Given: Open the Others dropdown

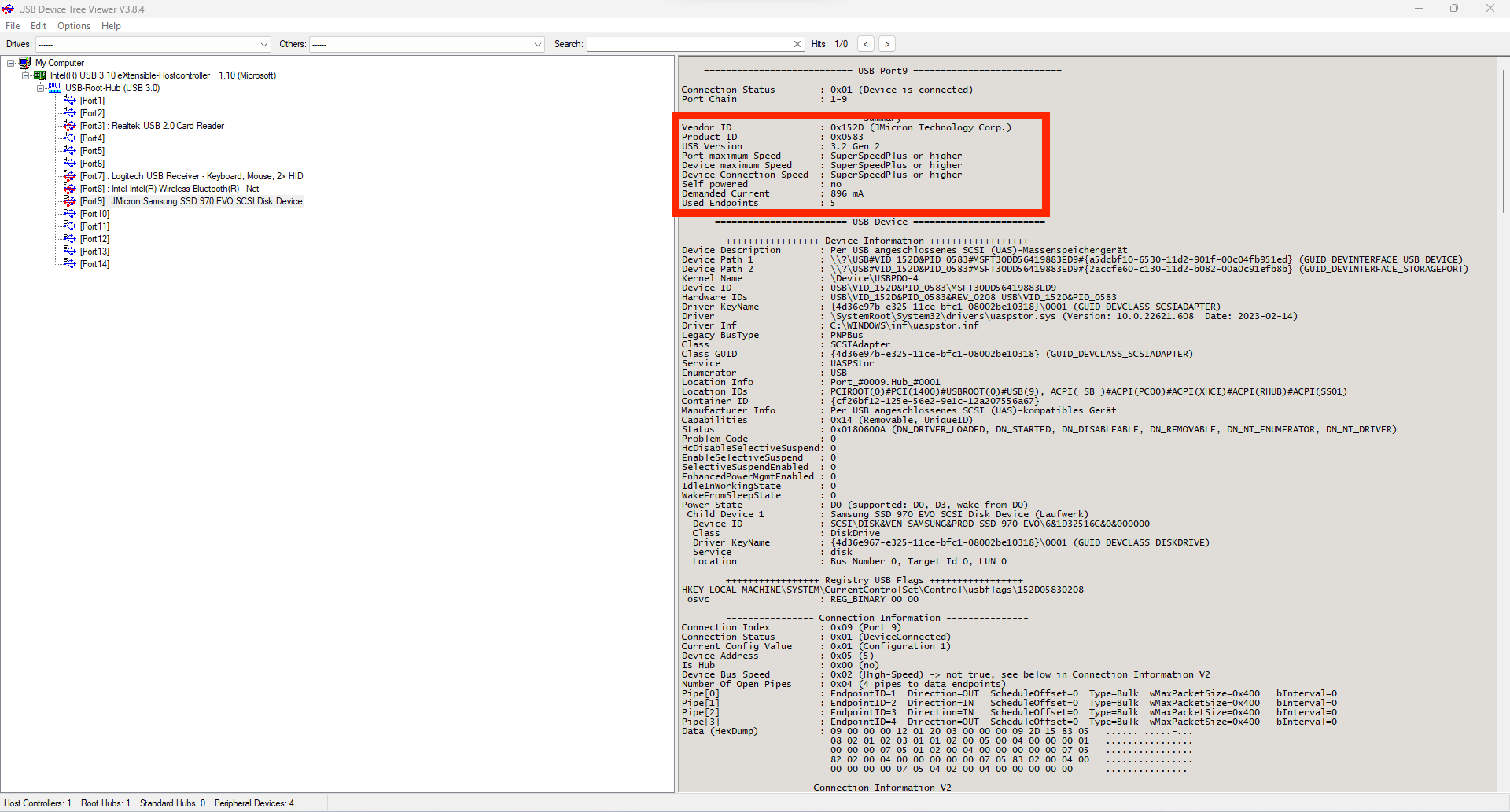Looking at the screenshot, I should pos(426,44).
